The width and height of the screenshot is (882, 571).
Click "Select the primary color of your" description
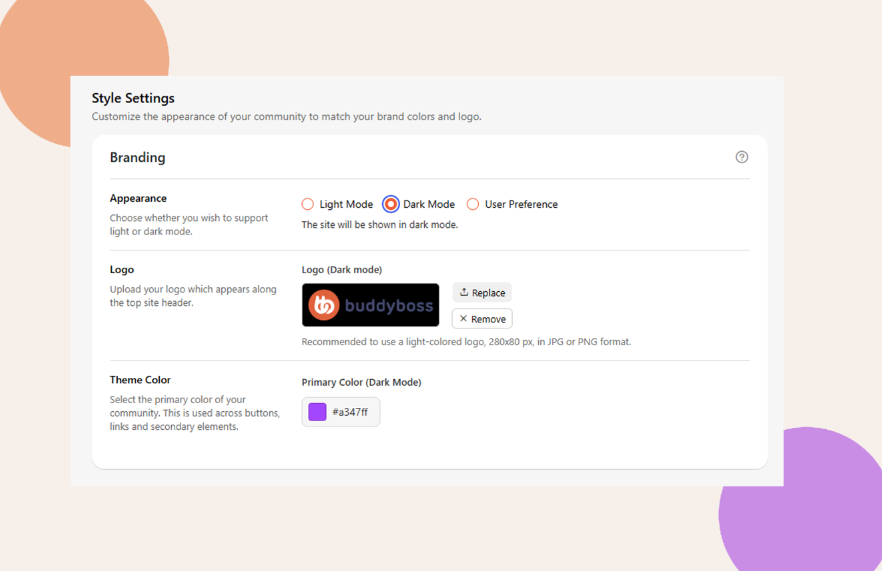coord(195,413)
